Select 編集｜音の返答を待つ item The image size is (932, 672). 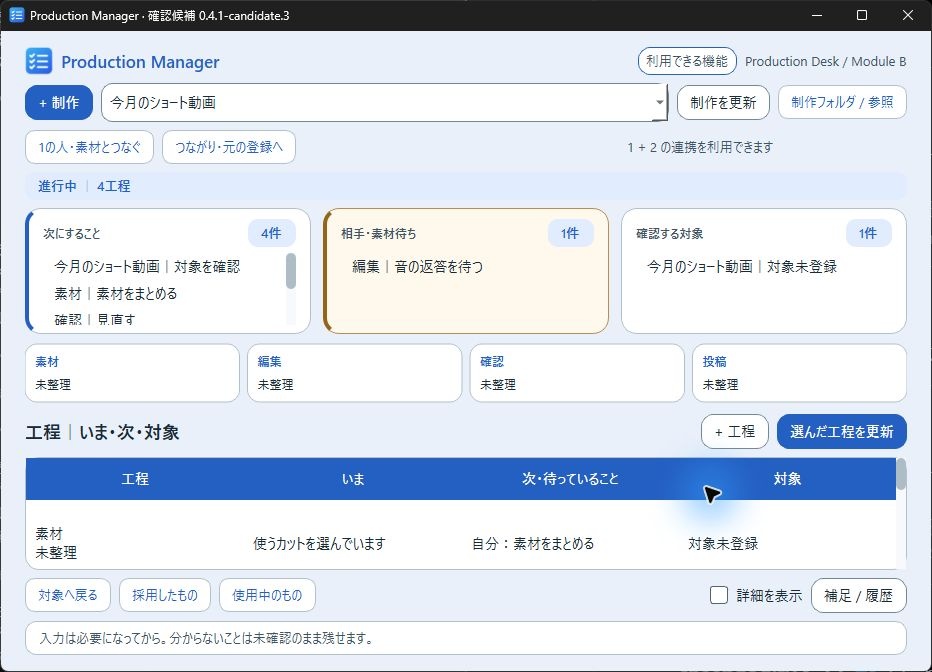[417, 267]
